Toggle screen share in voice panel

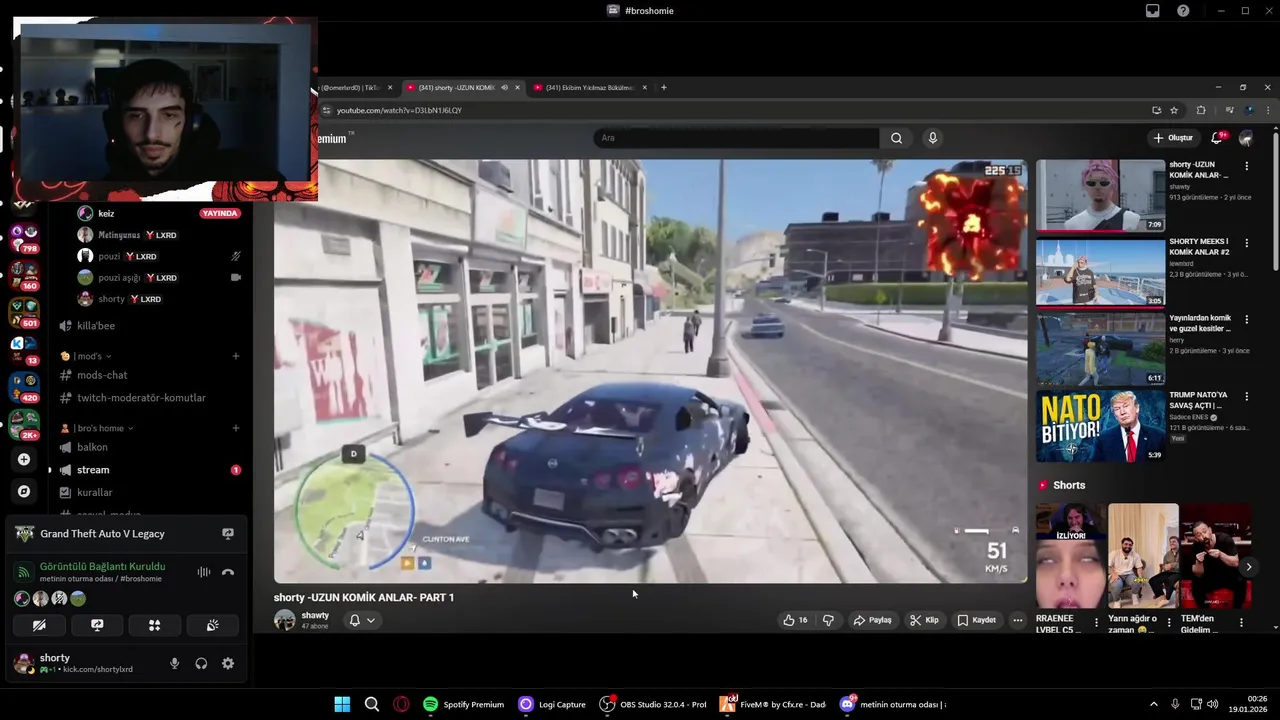[97, 625]
